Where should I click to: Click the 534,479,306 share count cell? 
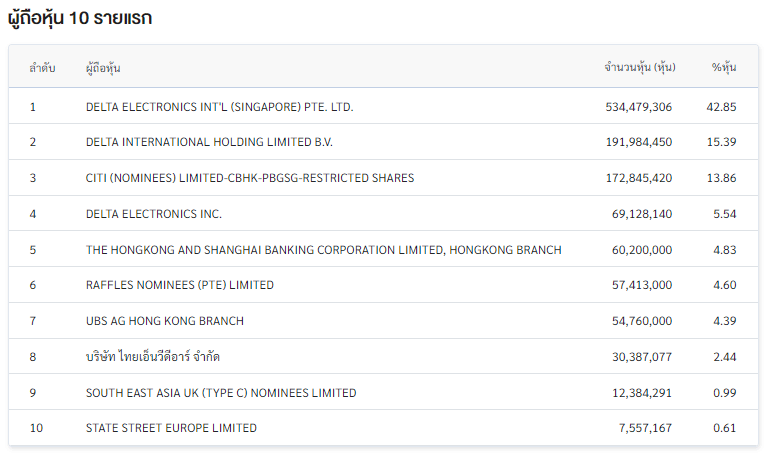tap(638, 106)
